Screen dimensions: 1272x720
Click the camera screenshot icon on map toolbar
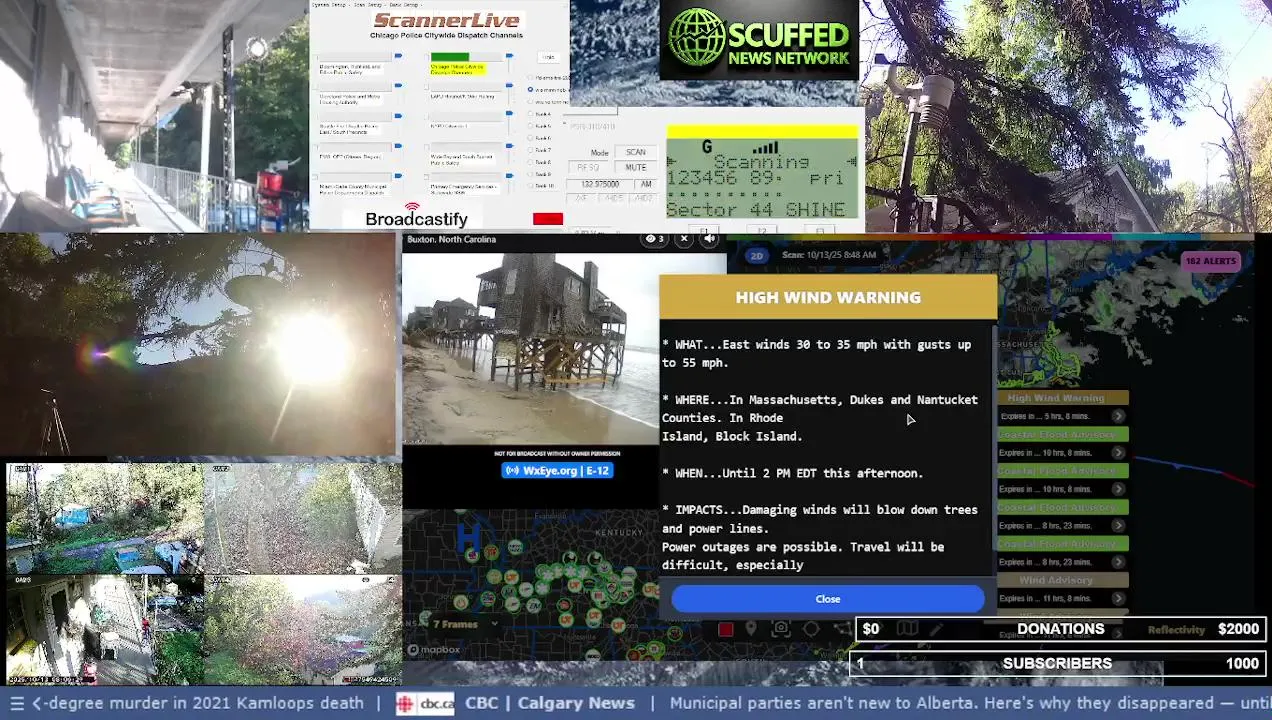click(x=781, y=628)
